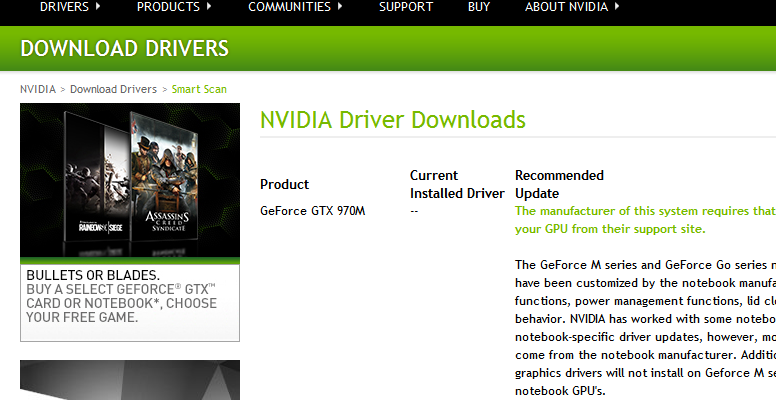Click the DOWNLOAD DRIVERS header title
Viewport: 776px width, 400px height.
[124, 49]
